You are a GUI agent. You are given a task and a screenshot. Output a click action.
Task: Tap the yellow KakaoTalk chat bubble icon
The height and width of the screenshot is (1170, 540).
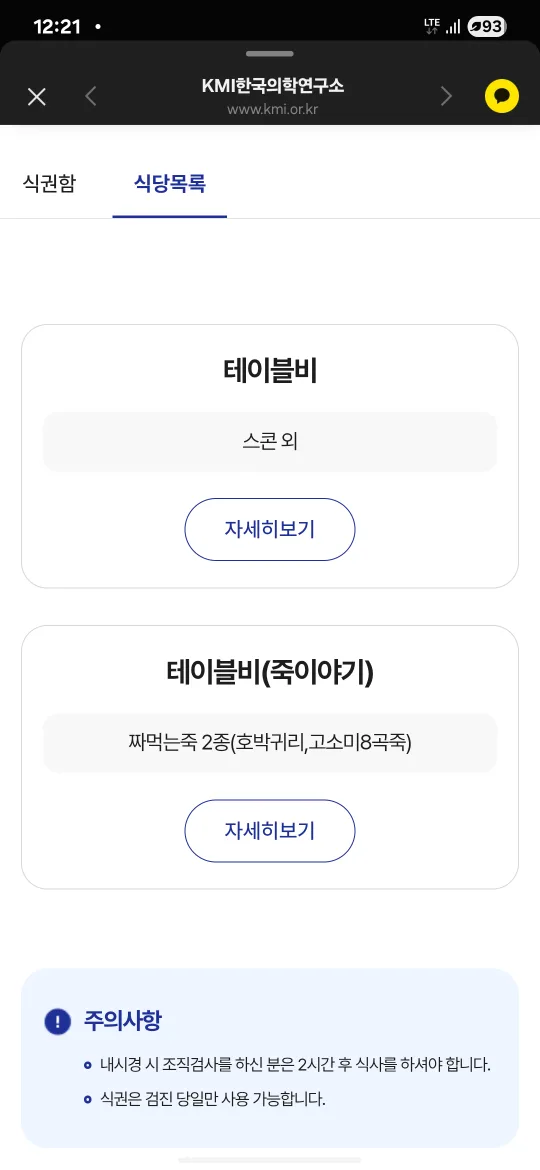tap(501, 96)
